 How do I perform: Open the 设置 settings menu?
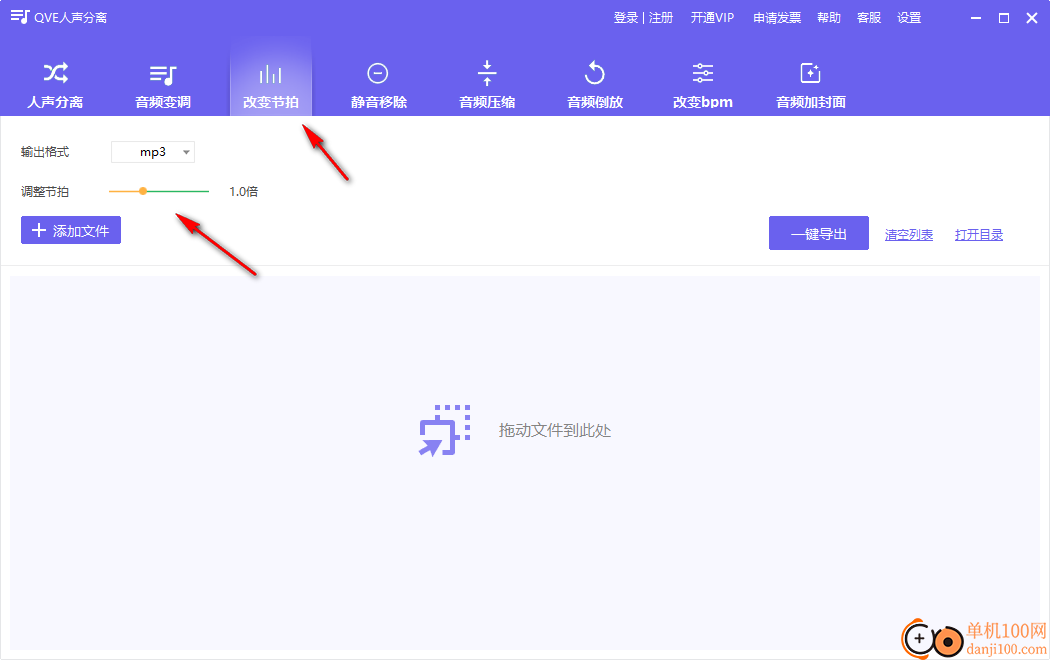click(x=909, y=18)
